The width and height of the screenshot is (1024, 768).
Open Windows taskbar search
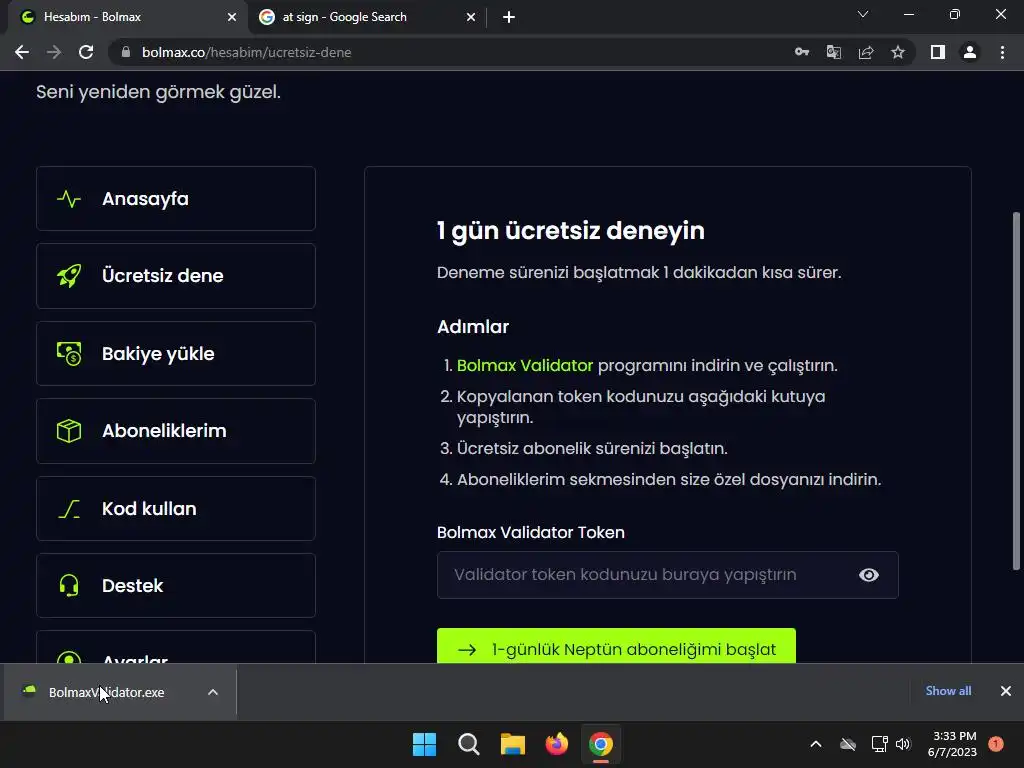[x=469, y=744]
